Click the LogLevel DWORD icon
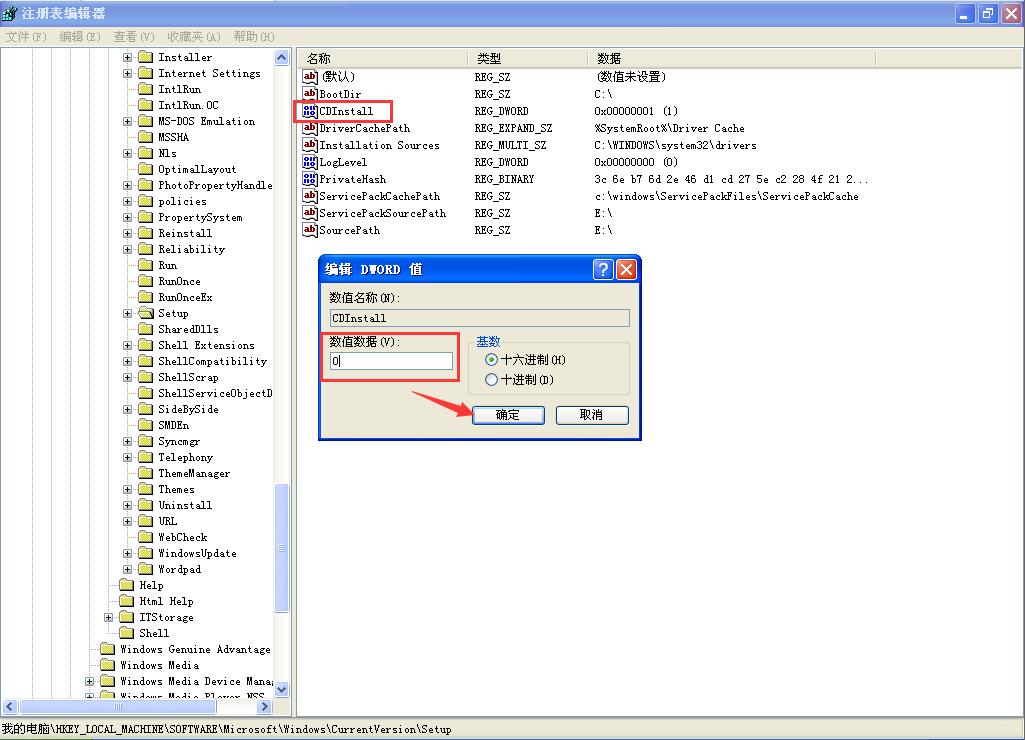Image resolution: width=1025 pixels, height=740 pixels. point(310,162)
